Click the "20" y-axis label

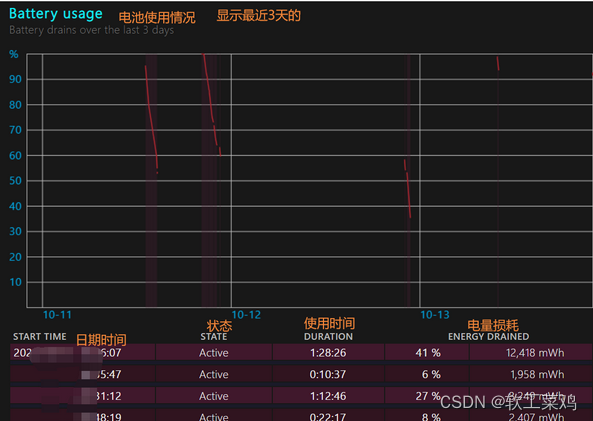click(x=15, y=257)
